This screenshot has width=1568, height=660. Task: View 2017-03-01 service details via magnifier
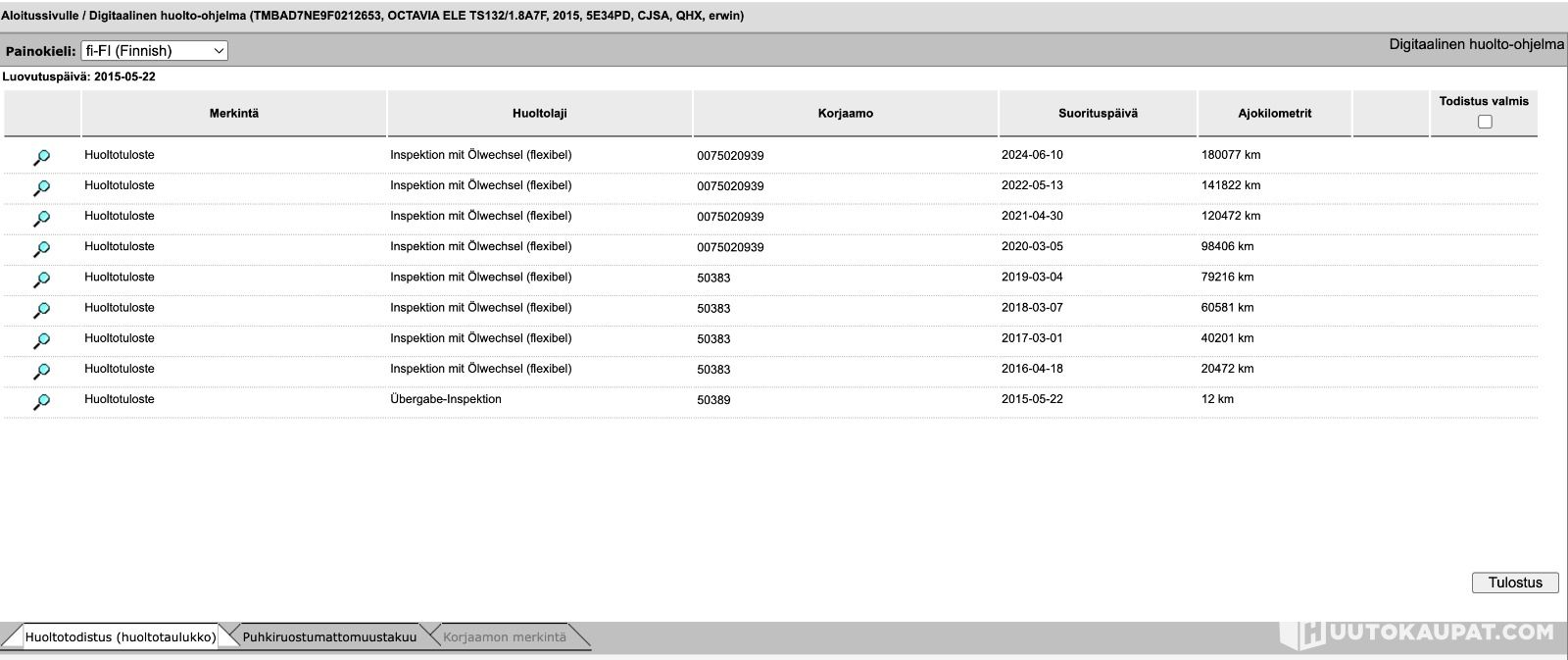[x=41, y=340]
